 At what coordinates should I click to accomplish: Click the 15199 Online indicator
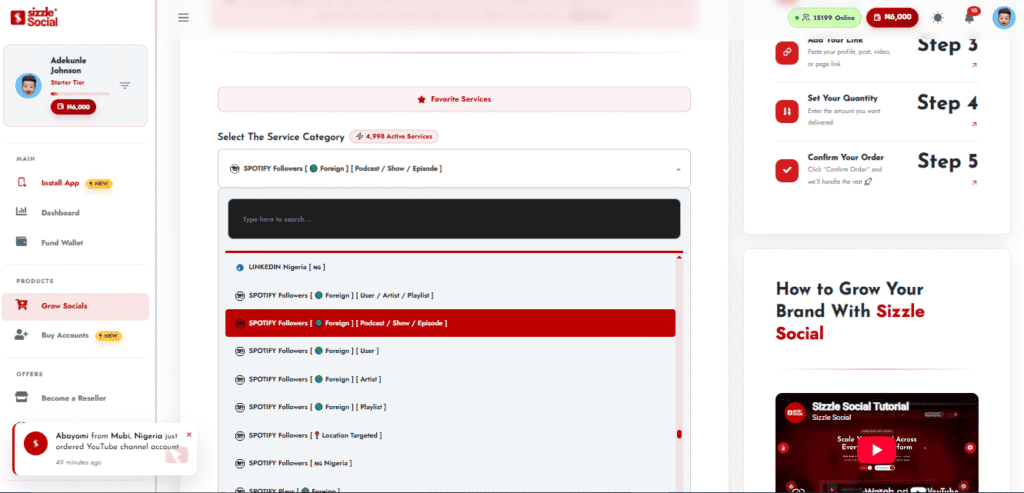click(x=824, y=18)
